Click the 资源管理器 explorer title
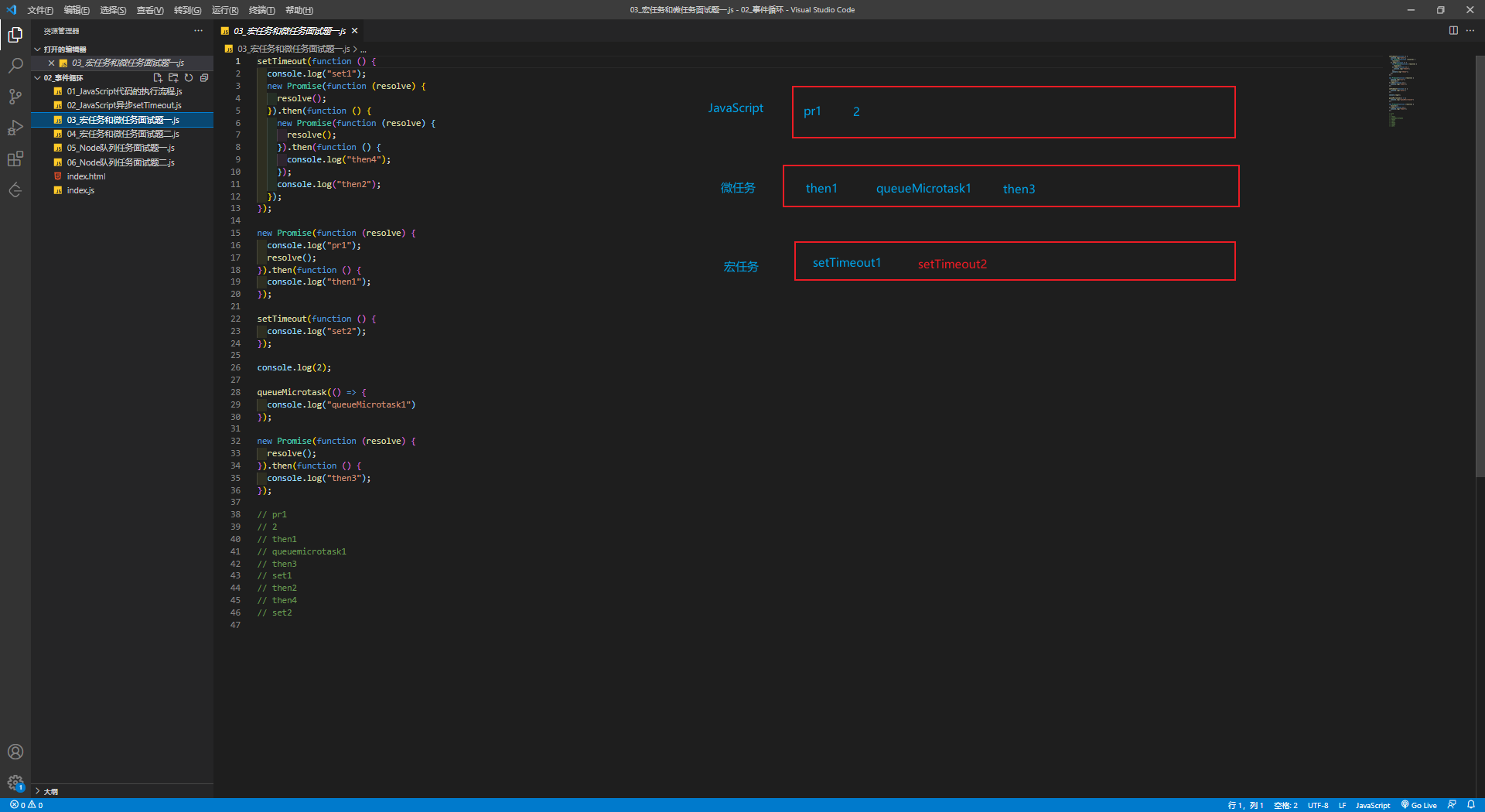1485x812 pixels. pos(61,31)
